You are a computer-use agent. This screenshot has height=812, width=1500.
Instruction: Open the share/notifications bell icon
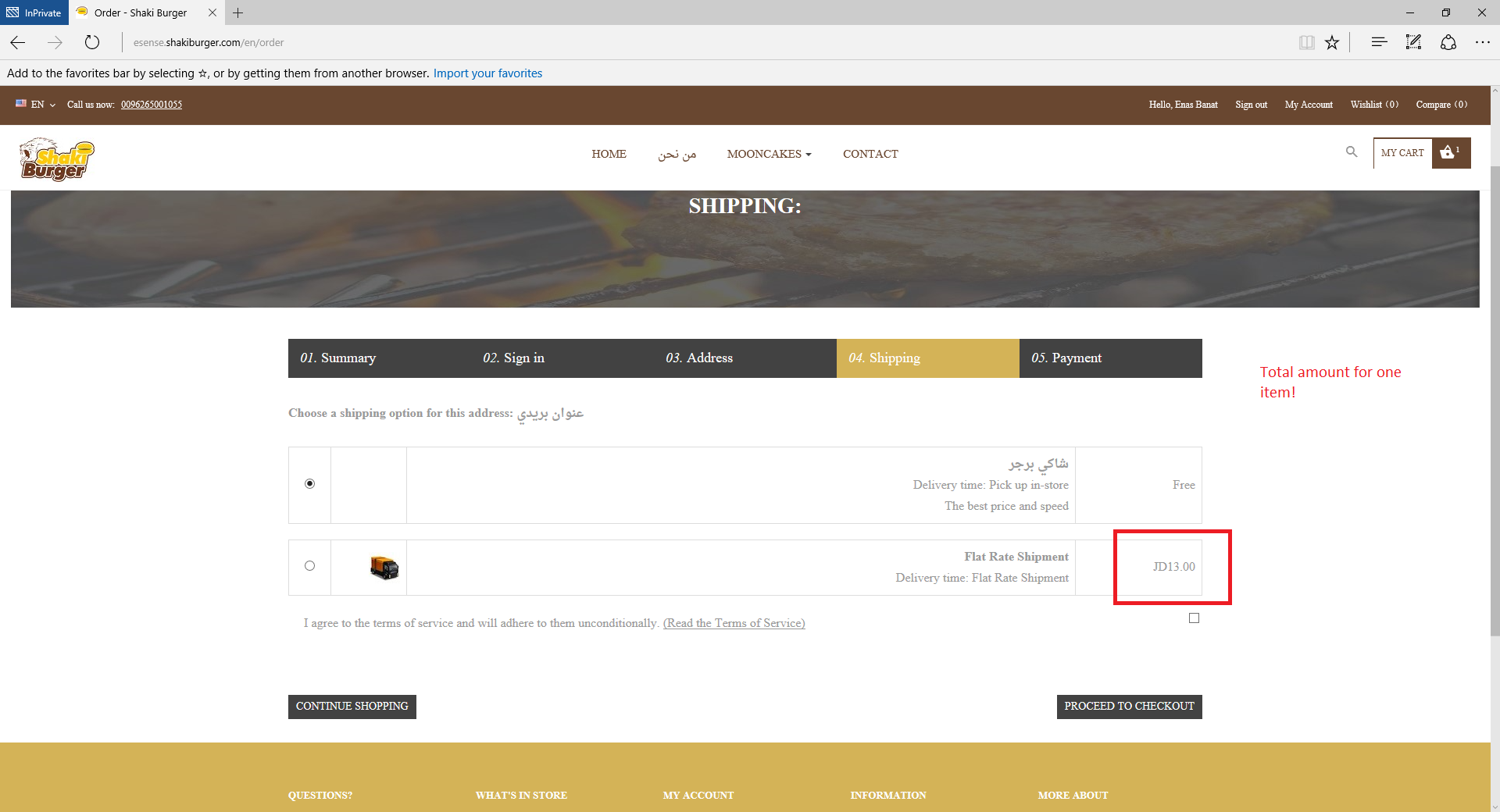coord(1448,42)
